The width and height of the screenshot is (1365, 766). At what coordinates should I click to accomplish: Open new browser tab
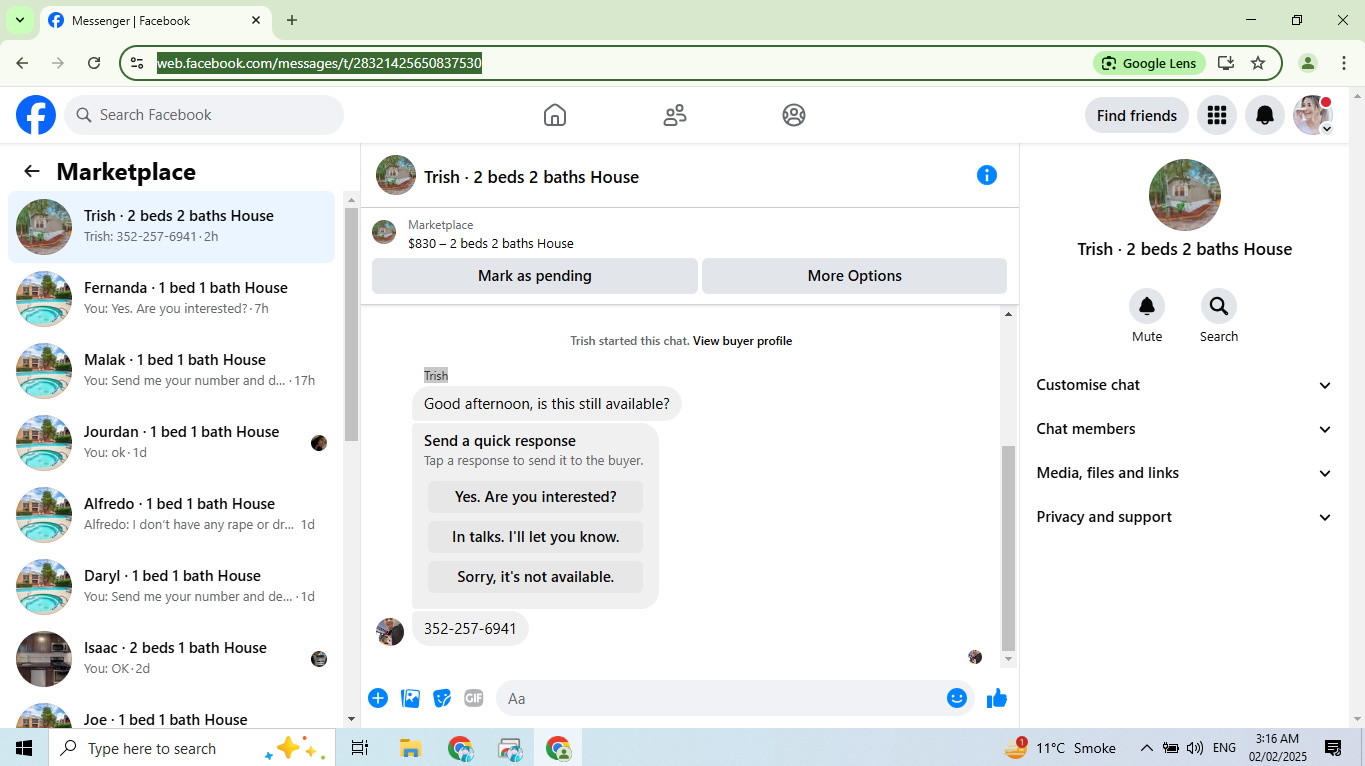point(292,20)
